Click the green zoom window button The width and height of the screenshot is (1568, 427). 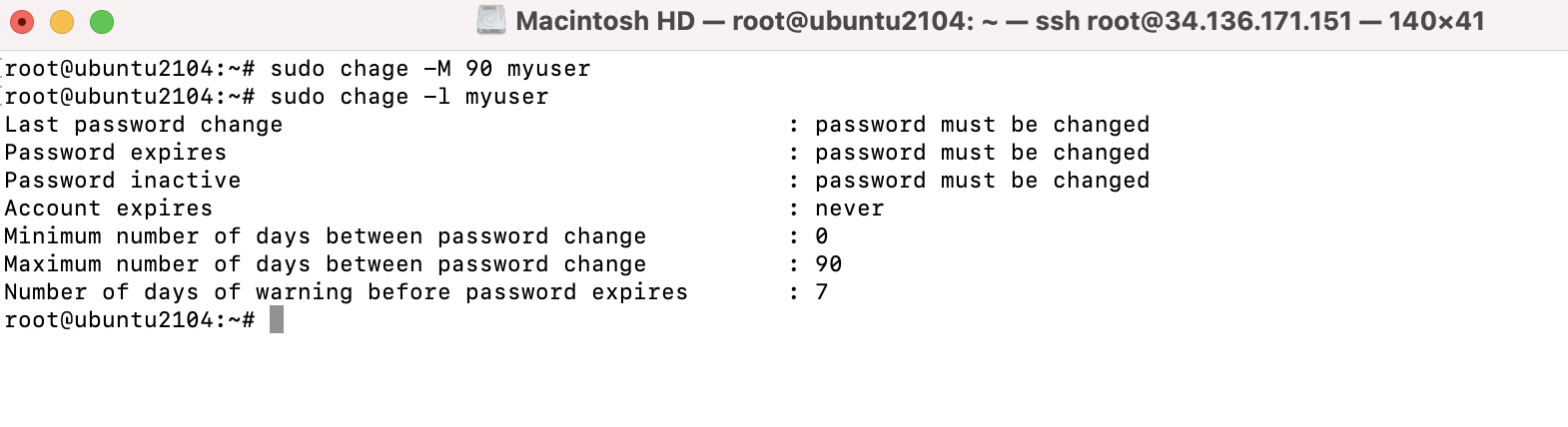(x=102, y=21)
